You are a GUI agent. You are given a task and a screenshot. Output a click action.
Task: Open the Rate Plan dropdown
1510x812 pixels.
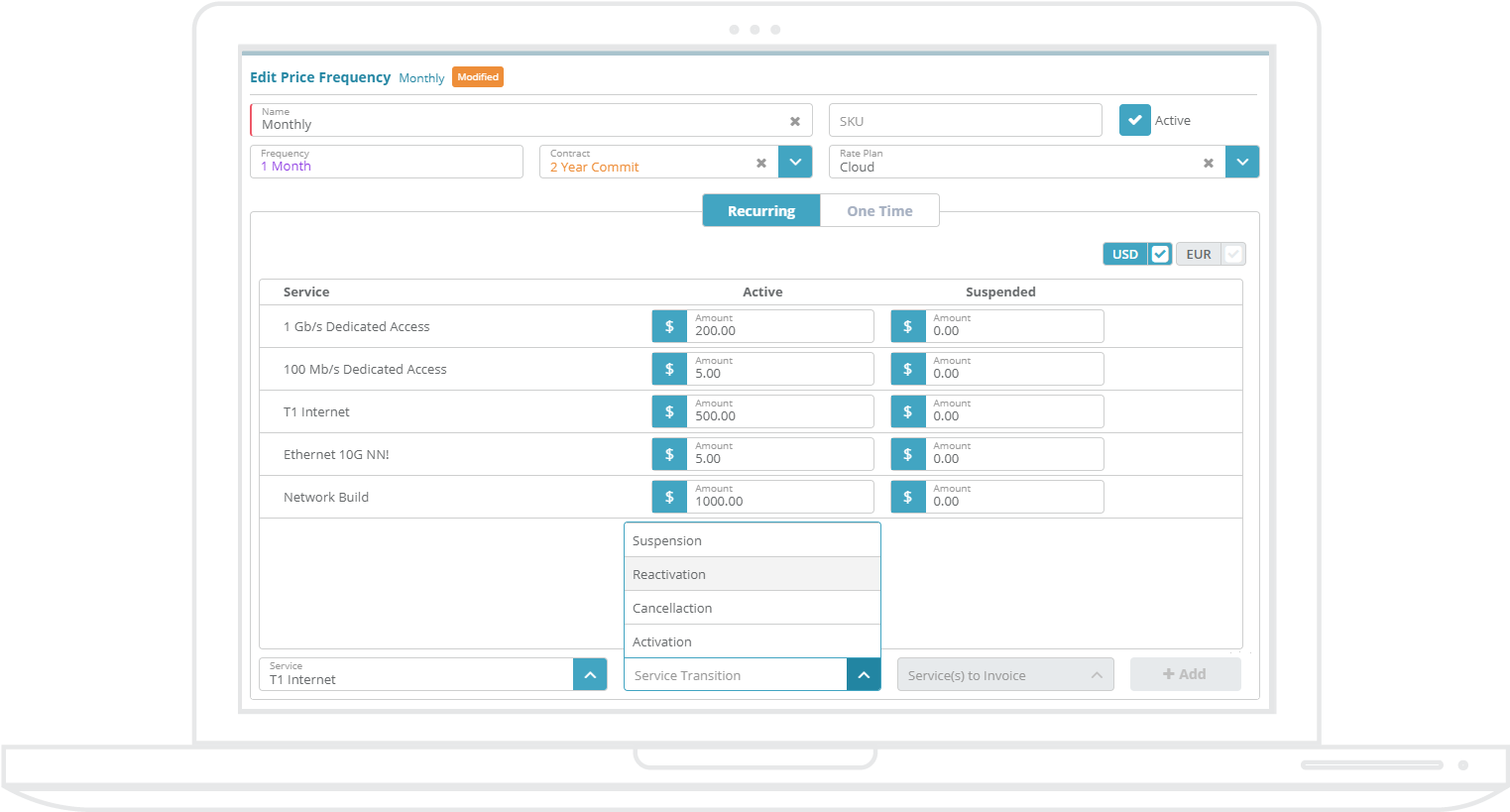(x=1242, y=162)
